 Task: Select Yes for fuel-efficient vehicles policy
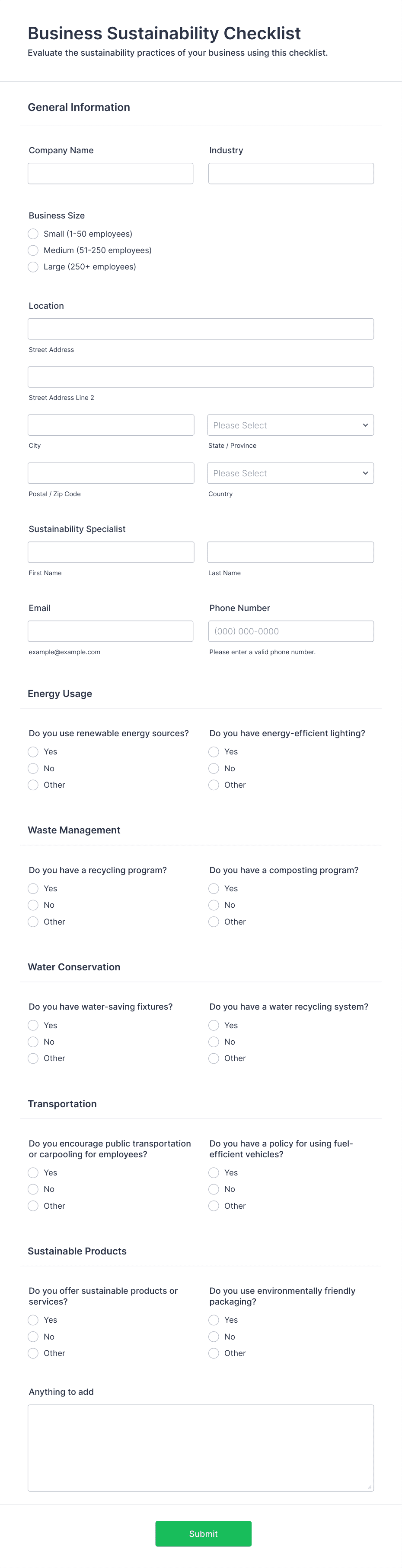[213, 1172]
